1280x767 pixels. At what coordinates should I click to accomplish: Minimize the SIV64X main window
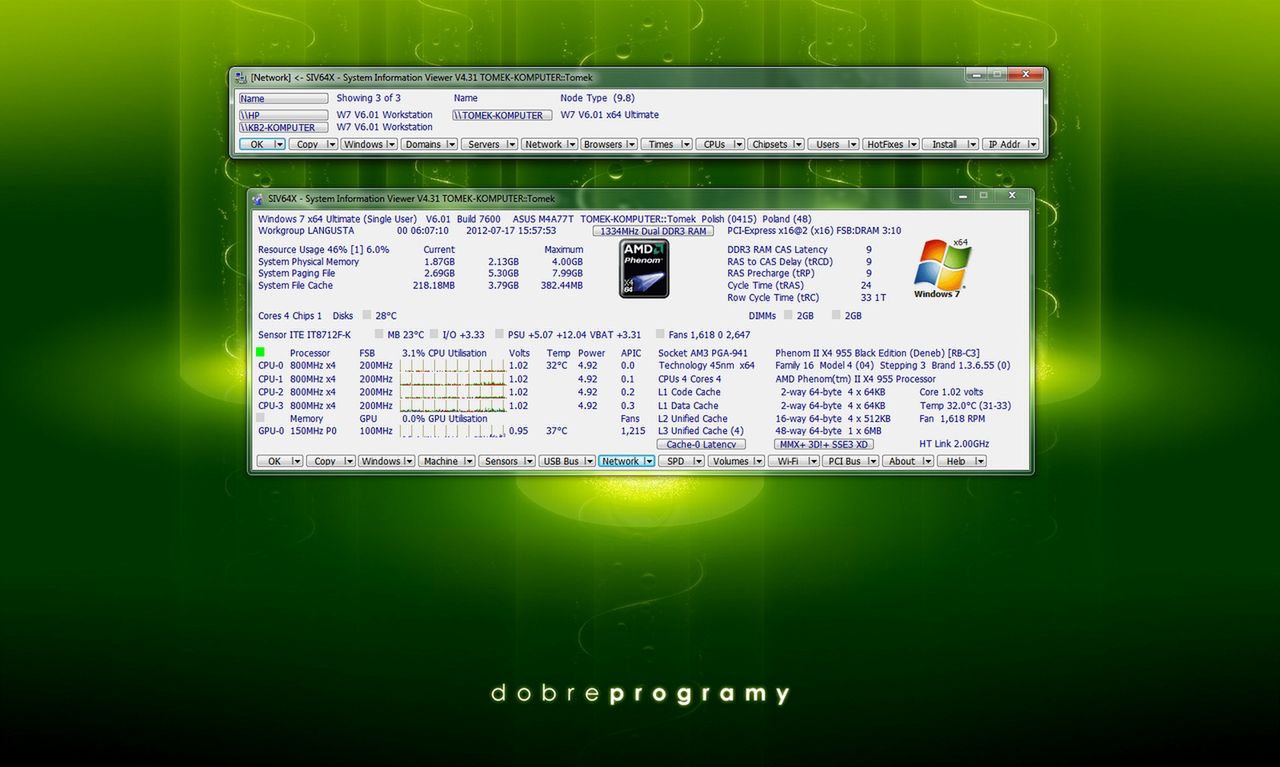pyautogui.click(x=962, y=195)
